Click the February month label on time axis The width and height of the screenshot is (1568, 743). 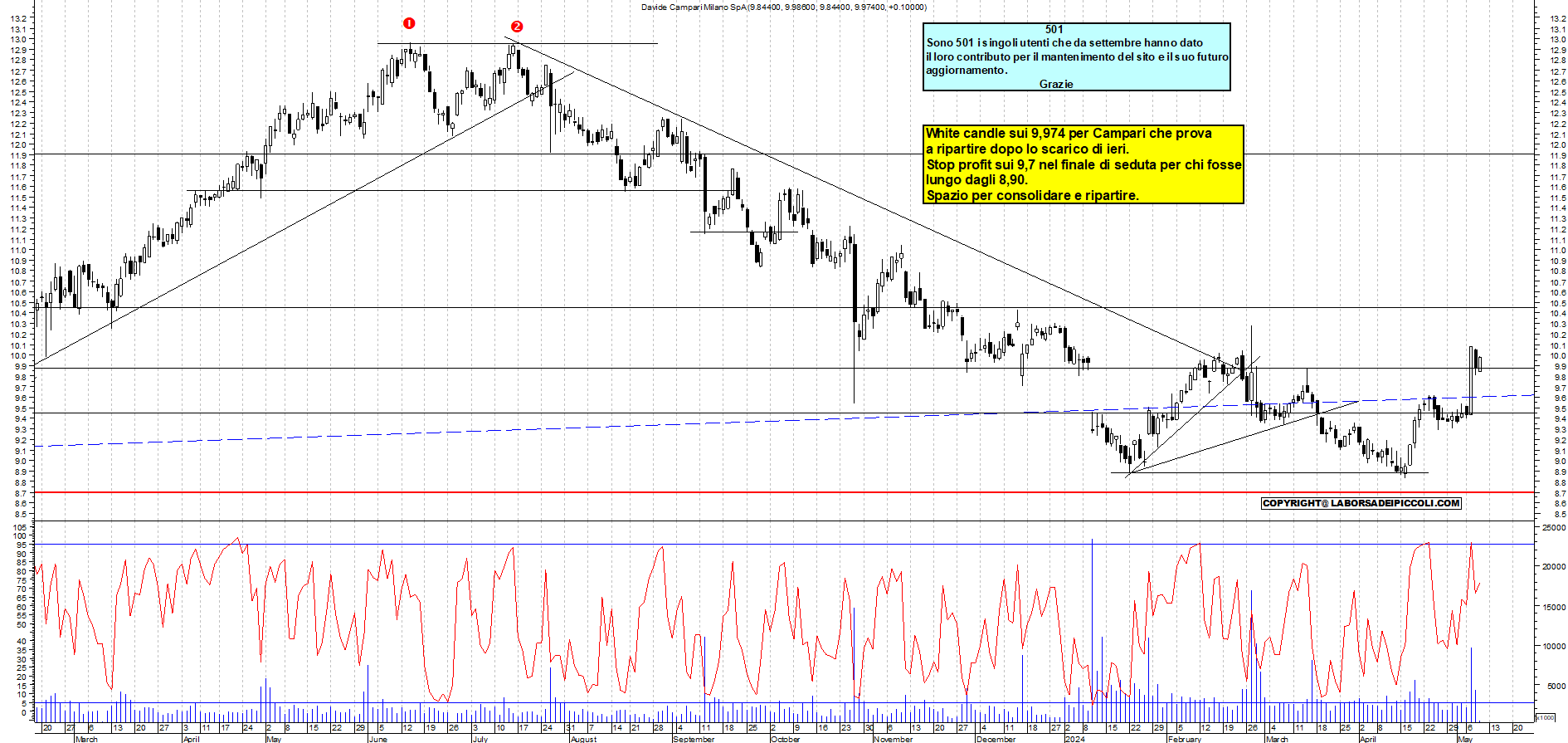1184,739
